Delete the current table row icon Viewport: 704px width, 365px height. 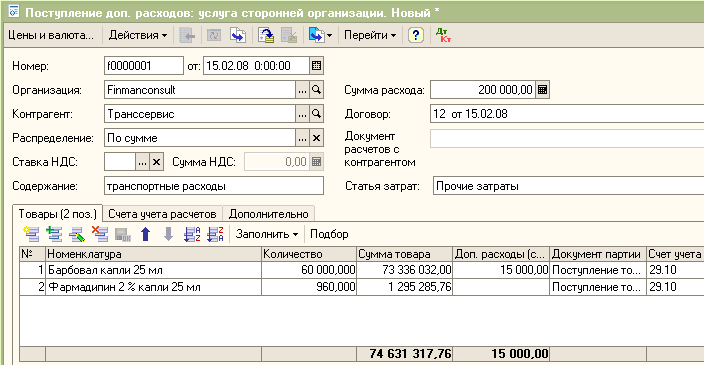(x=100, y=234)
